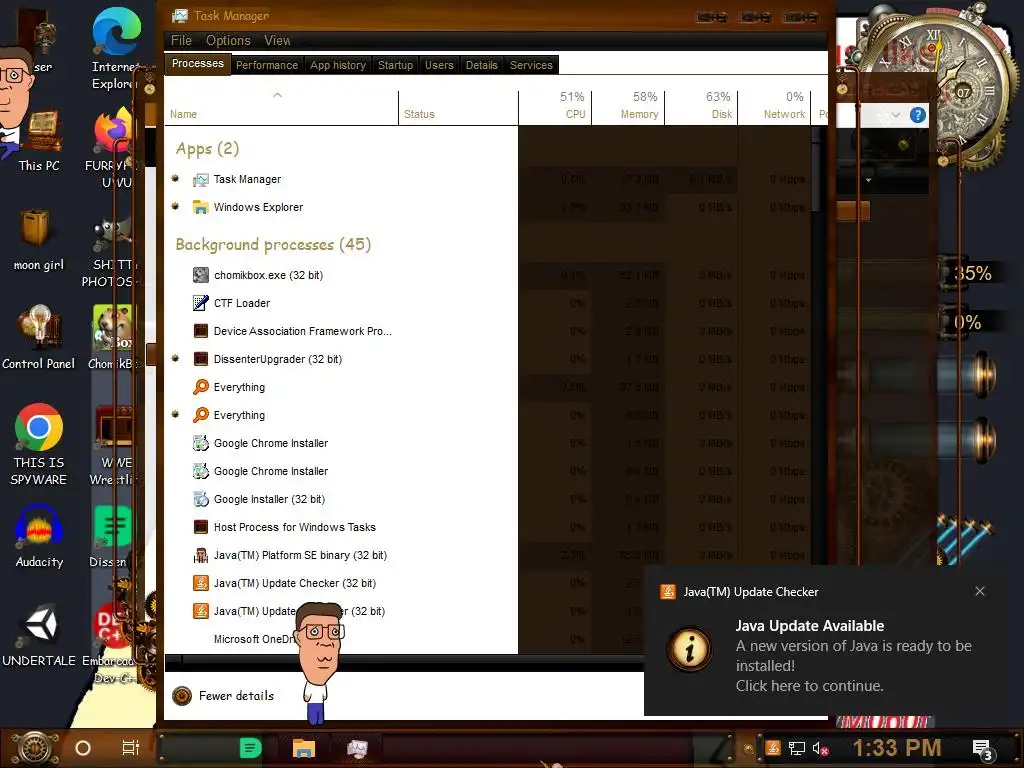Click the Task Manager taskbar button
The image size is (1024, 768).
tap(357, 748)
